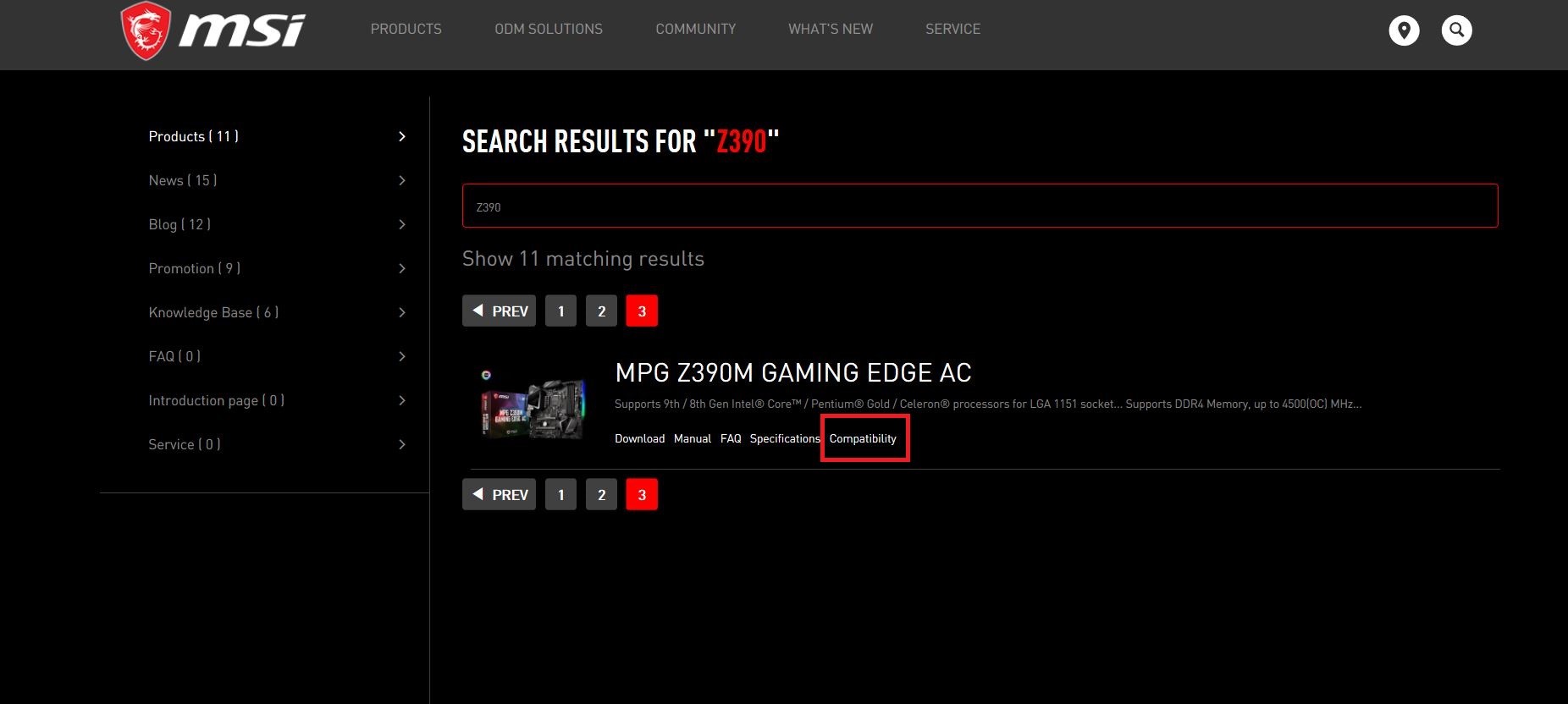Screen dimensions: 1568x704
Task: Expand the Products category chevron
Action: tap(402, 136)
